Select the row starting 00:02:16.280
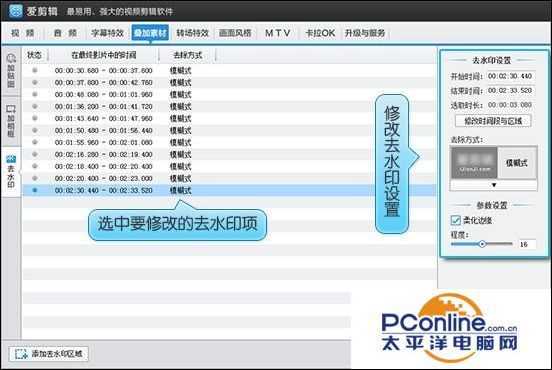552x370 pixels. 229,154
